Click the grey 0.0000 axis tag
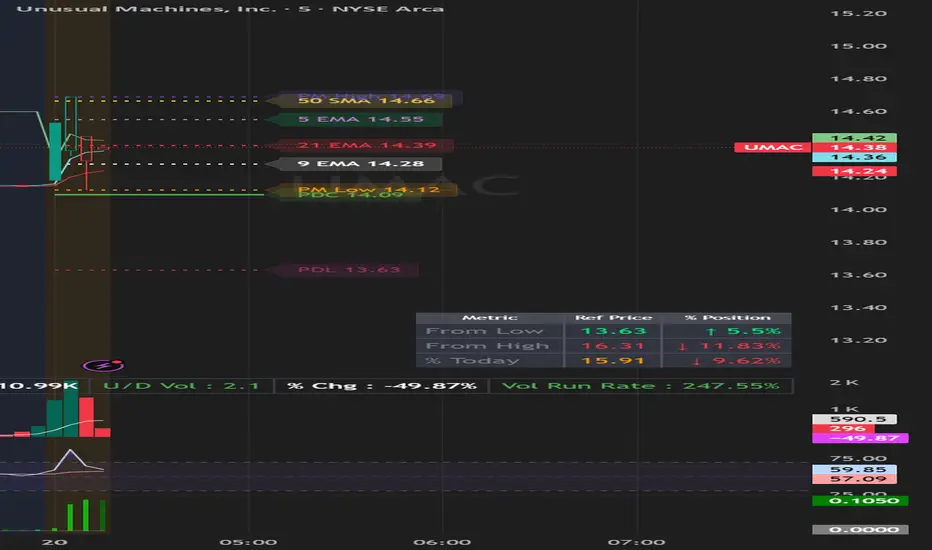The image size is (932, 550). (860, 529)
